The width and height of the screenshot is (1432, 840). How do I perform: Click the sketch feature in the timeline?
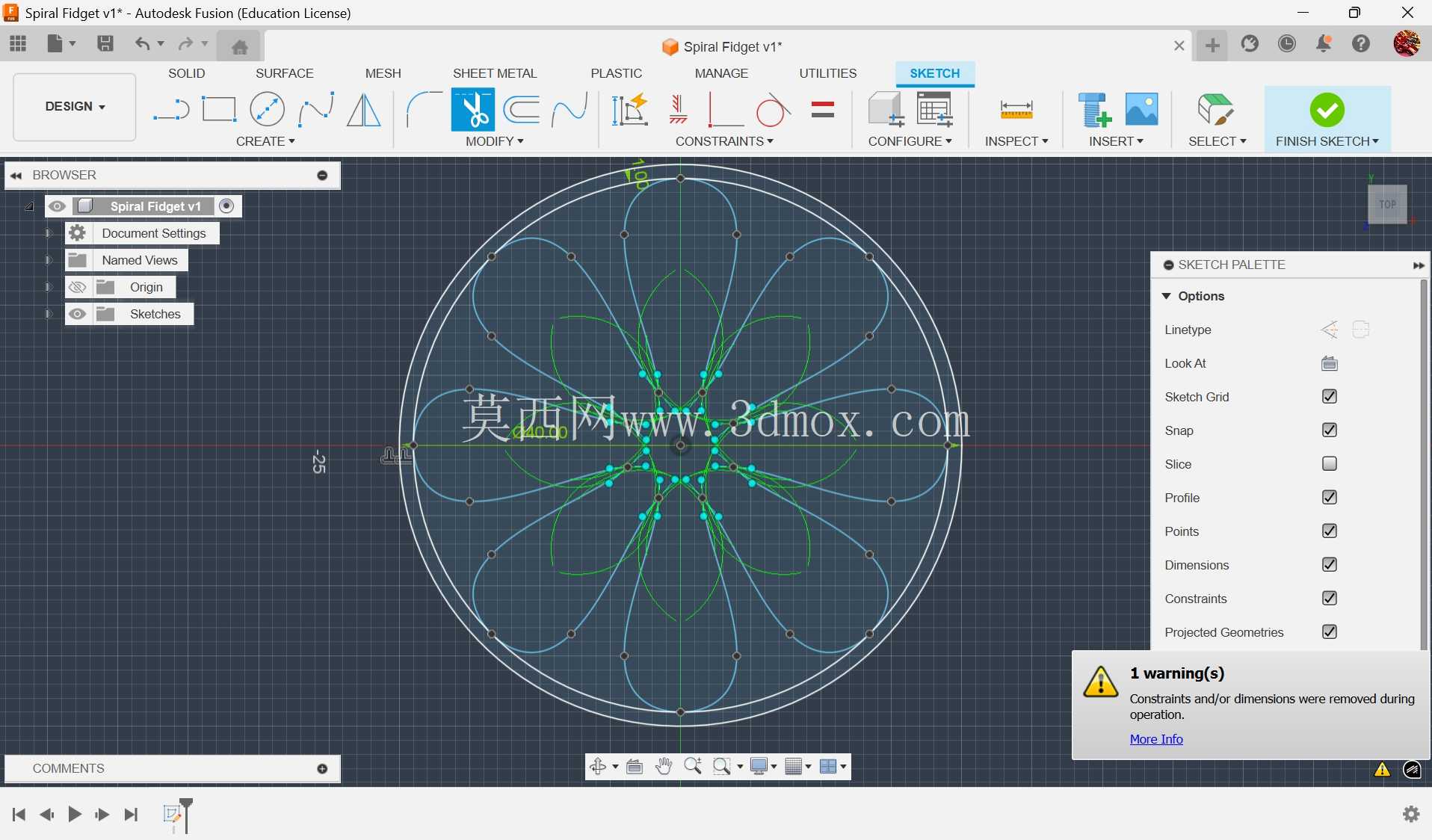click(x=173, y=814)
